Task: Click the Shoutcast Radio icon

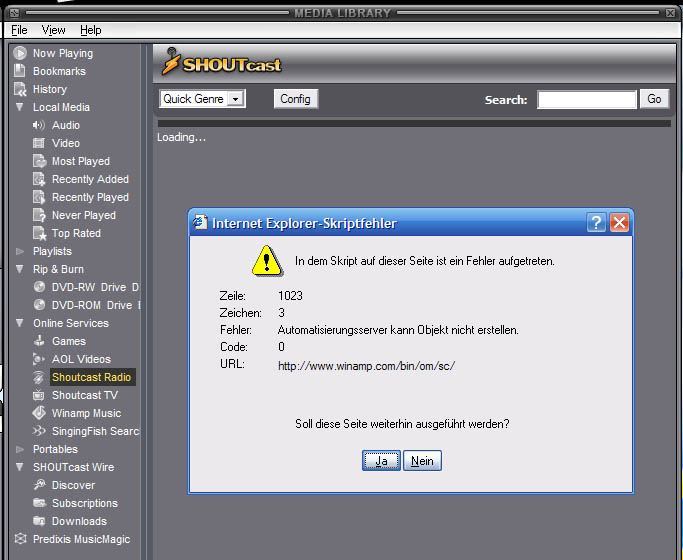Action: 39,377
